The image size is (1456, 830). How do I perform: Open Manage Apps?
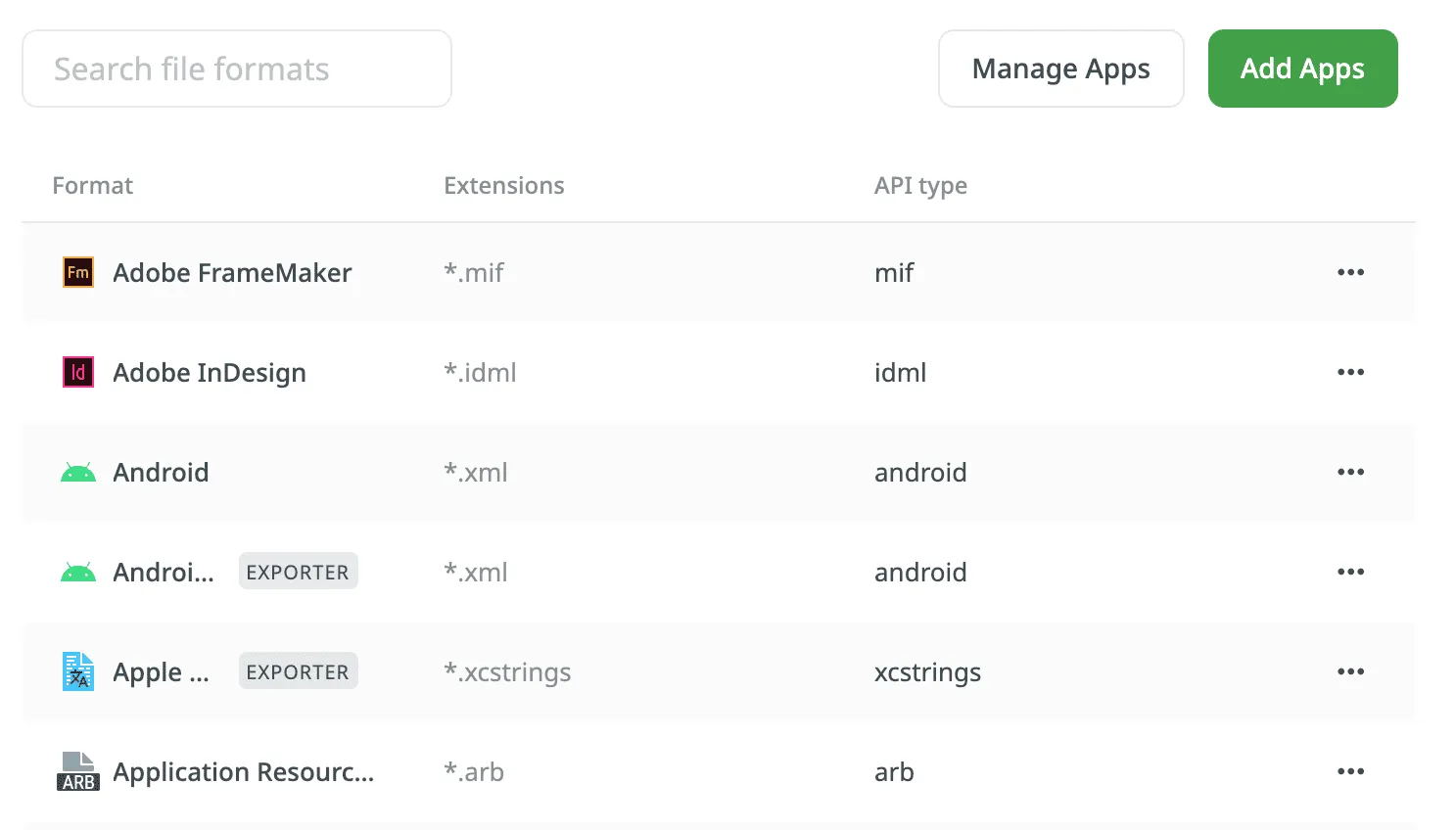[1060, 69]
